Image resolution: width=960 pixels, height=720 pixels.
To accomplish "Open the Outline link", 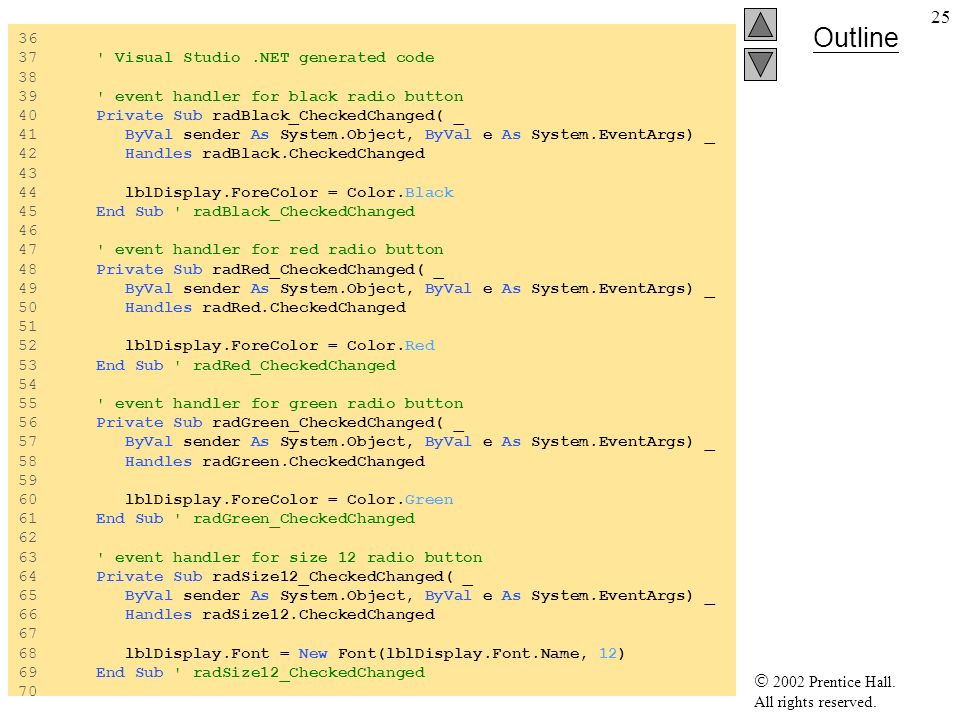I will click(855, 38).
